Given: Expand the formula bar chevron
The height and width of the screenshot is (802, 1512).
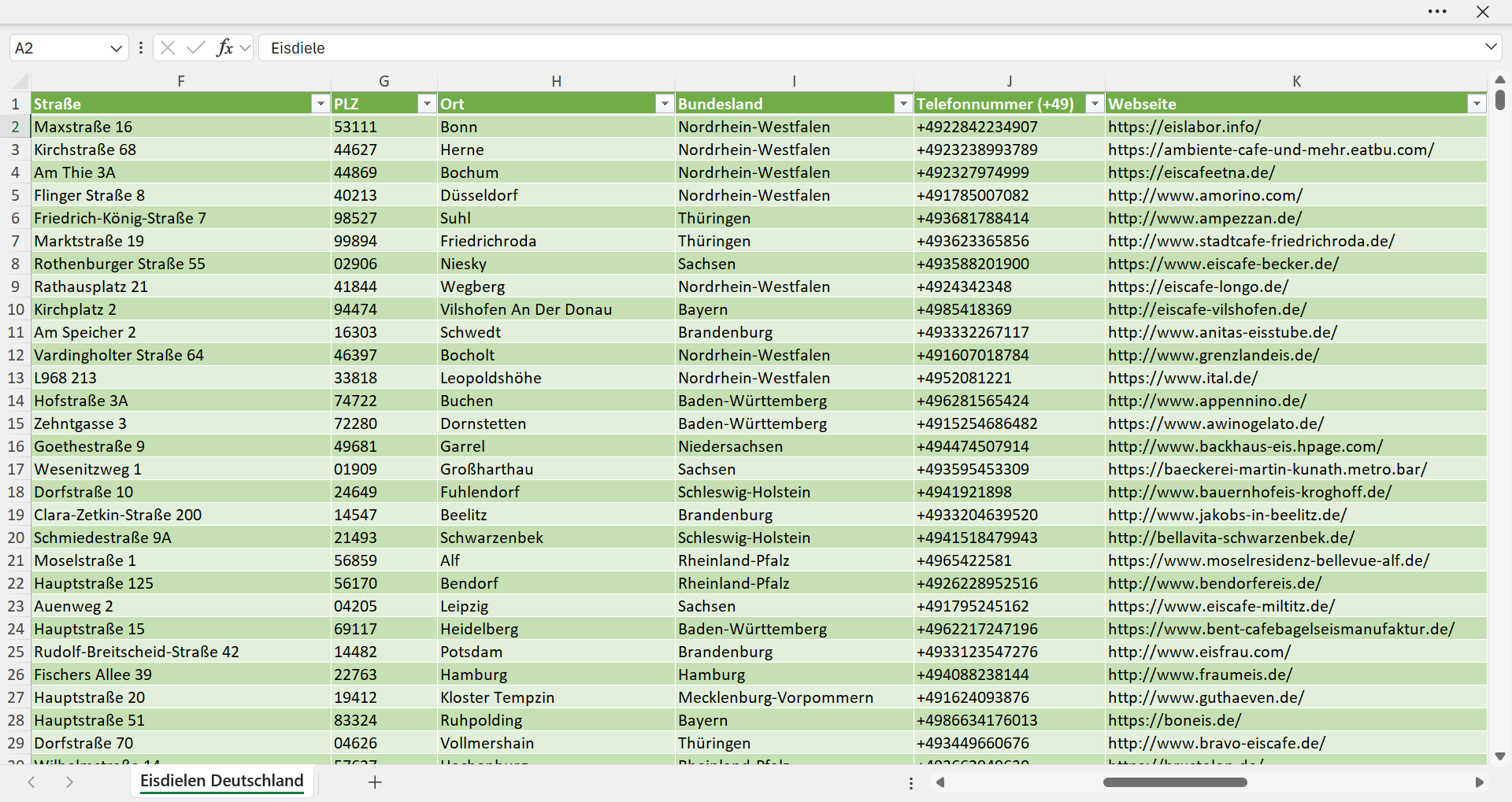Looking at the screenshot, I should 1491,47.
